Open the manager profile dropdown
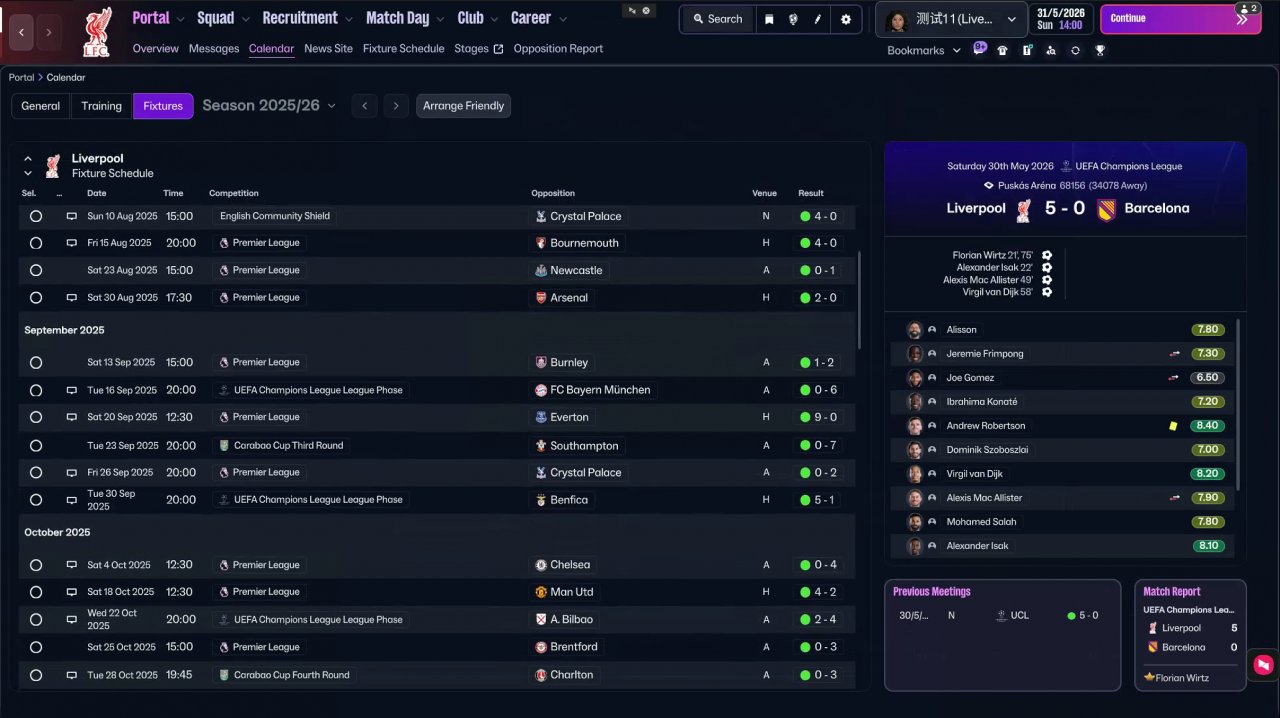This screenshot has height=718, width=1280. pos(951,19)
